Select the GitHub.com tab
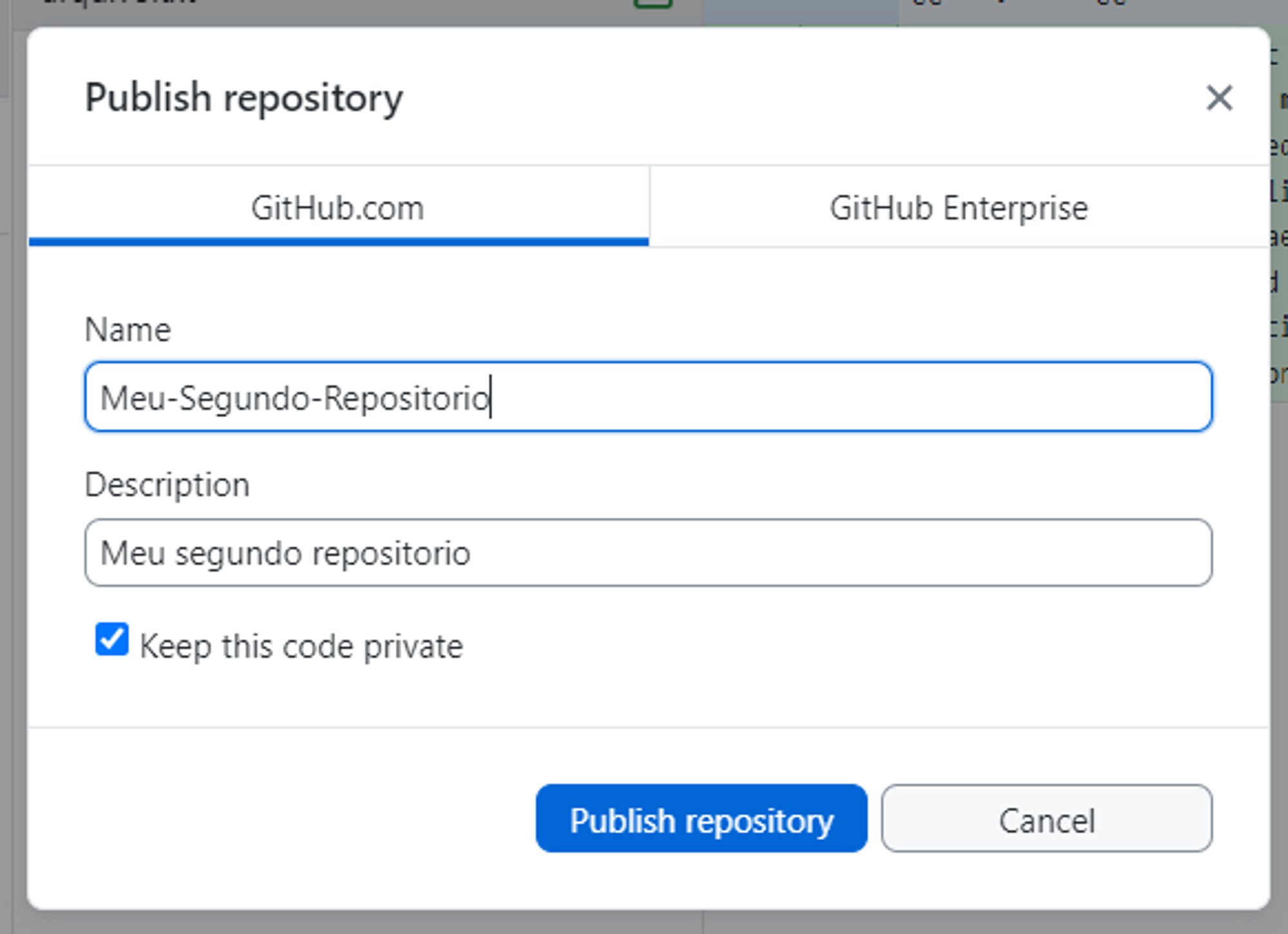Viewport: 1288px width, 934px height. pyautogui.click(x=337, y=207)
